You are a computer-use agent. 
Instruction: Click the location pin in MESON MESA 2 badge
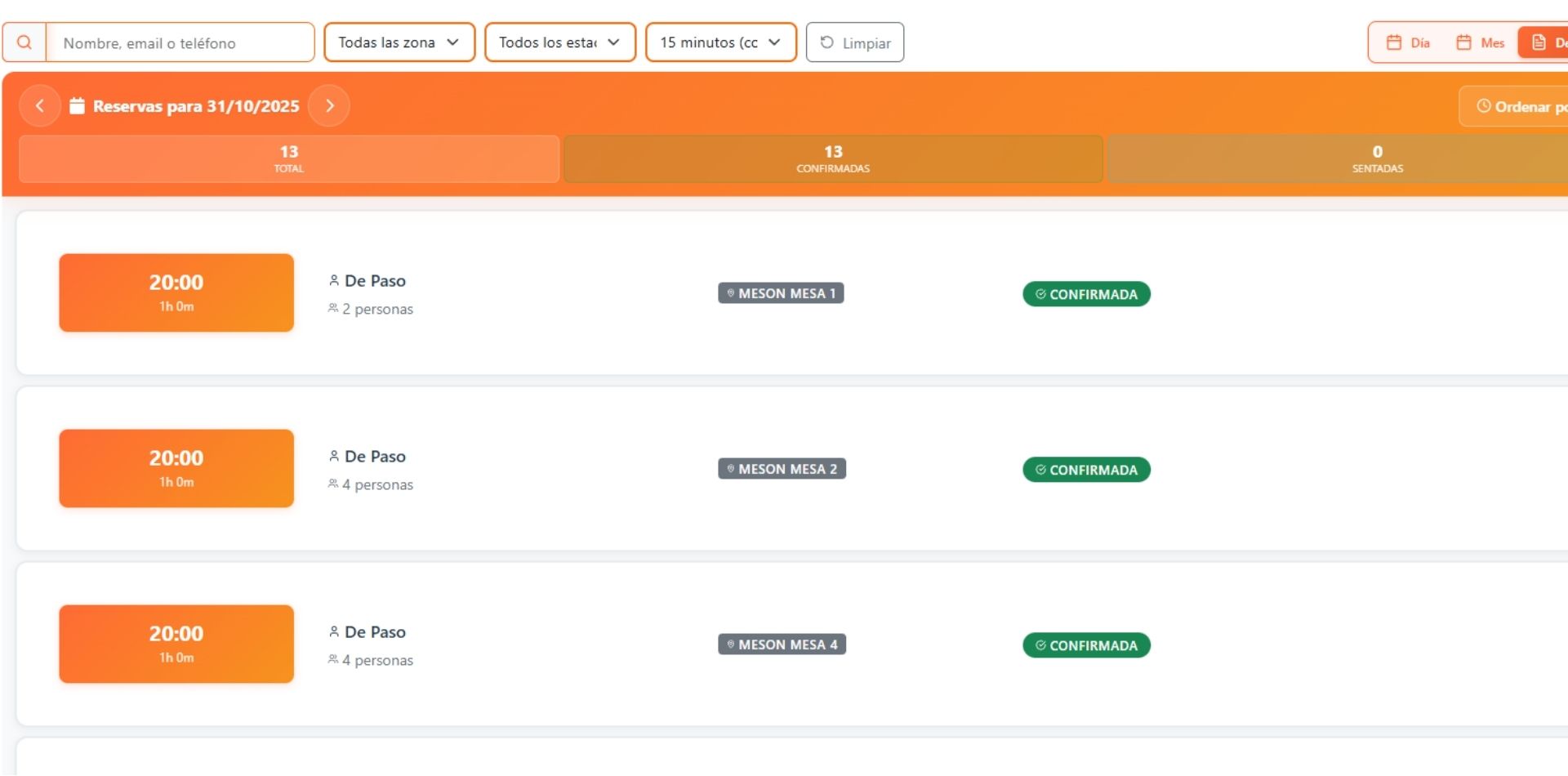731,469
